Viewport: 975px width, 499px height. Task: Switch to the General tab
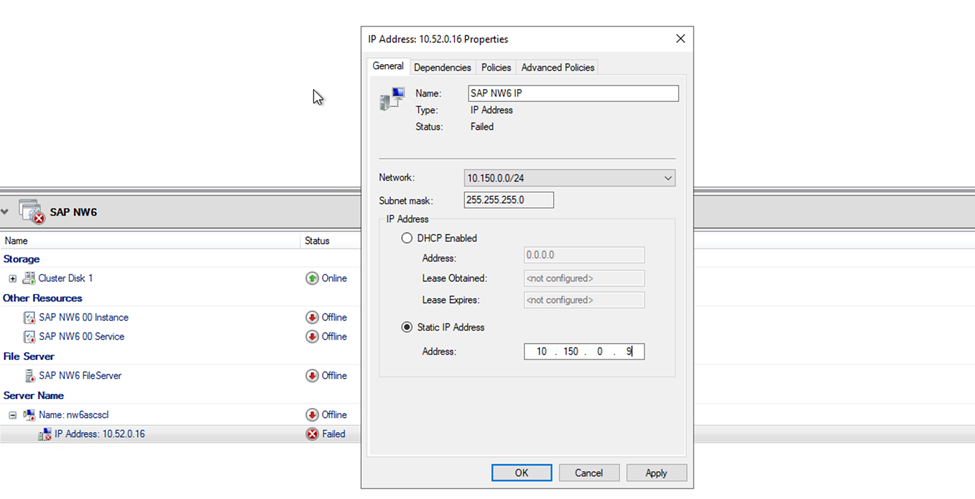pos(388,66)
